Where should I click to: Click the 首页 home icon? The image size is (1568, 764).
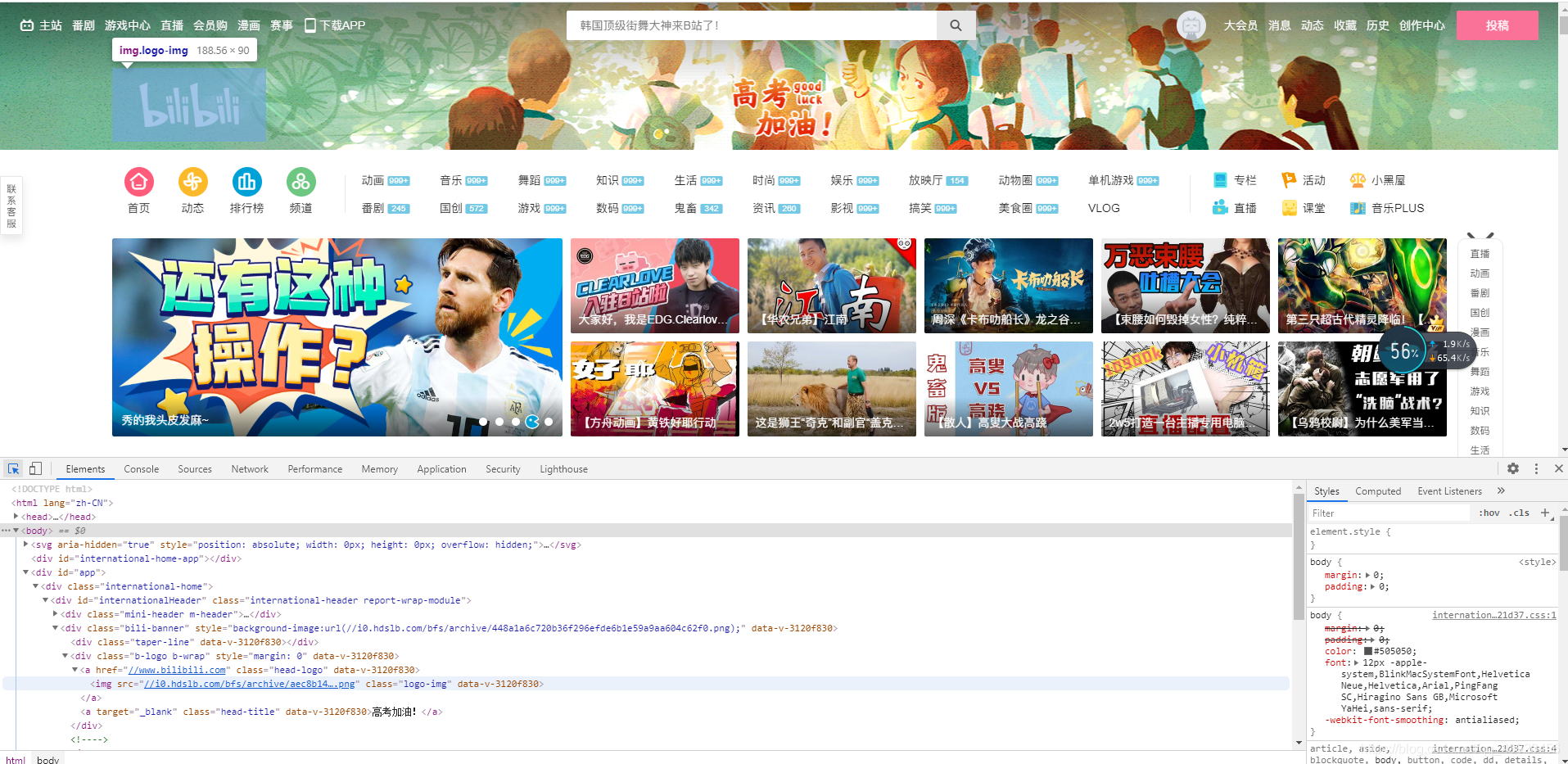pyautogui.click(x=139, y=182)
